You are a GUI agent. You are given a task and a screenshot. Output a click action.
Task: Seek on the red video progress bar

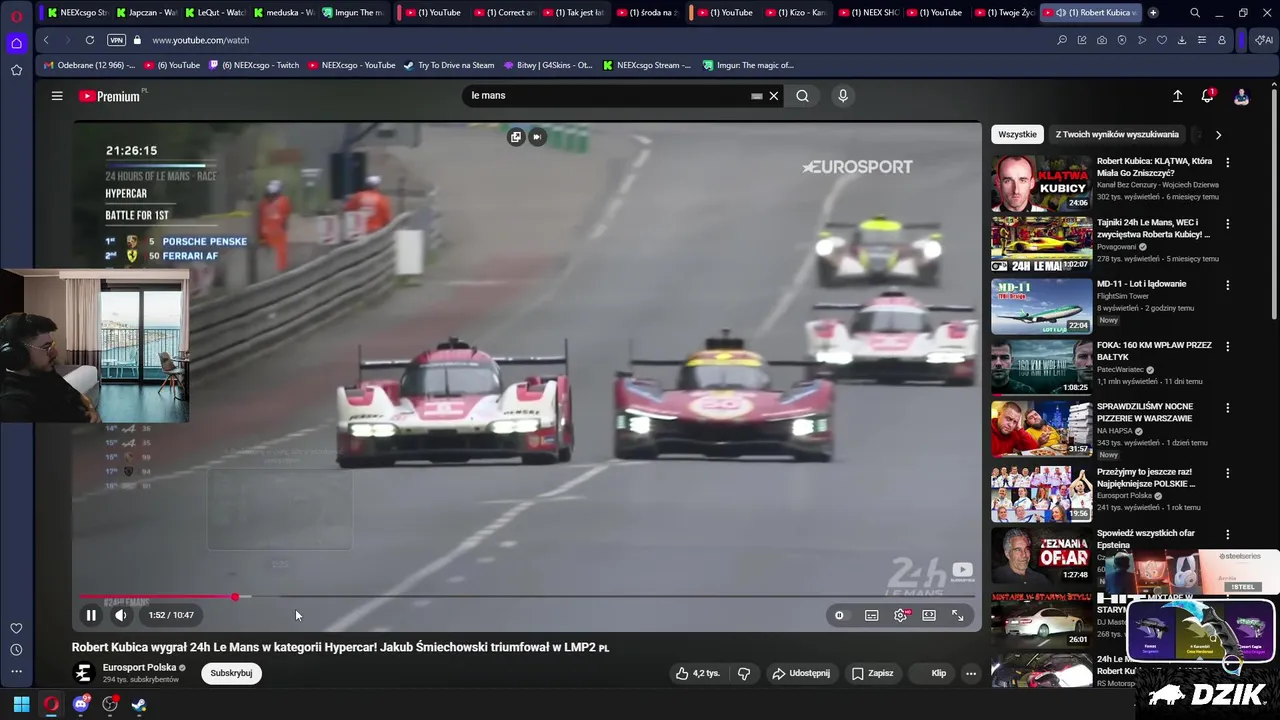527,597
